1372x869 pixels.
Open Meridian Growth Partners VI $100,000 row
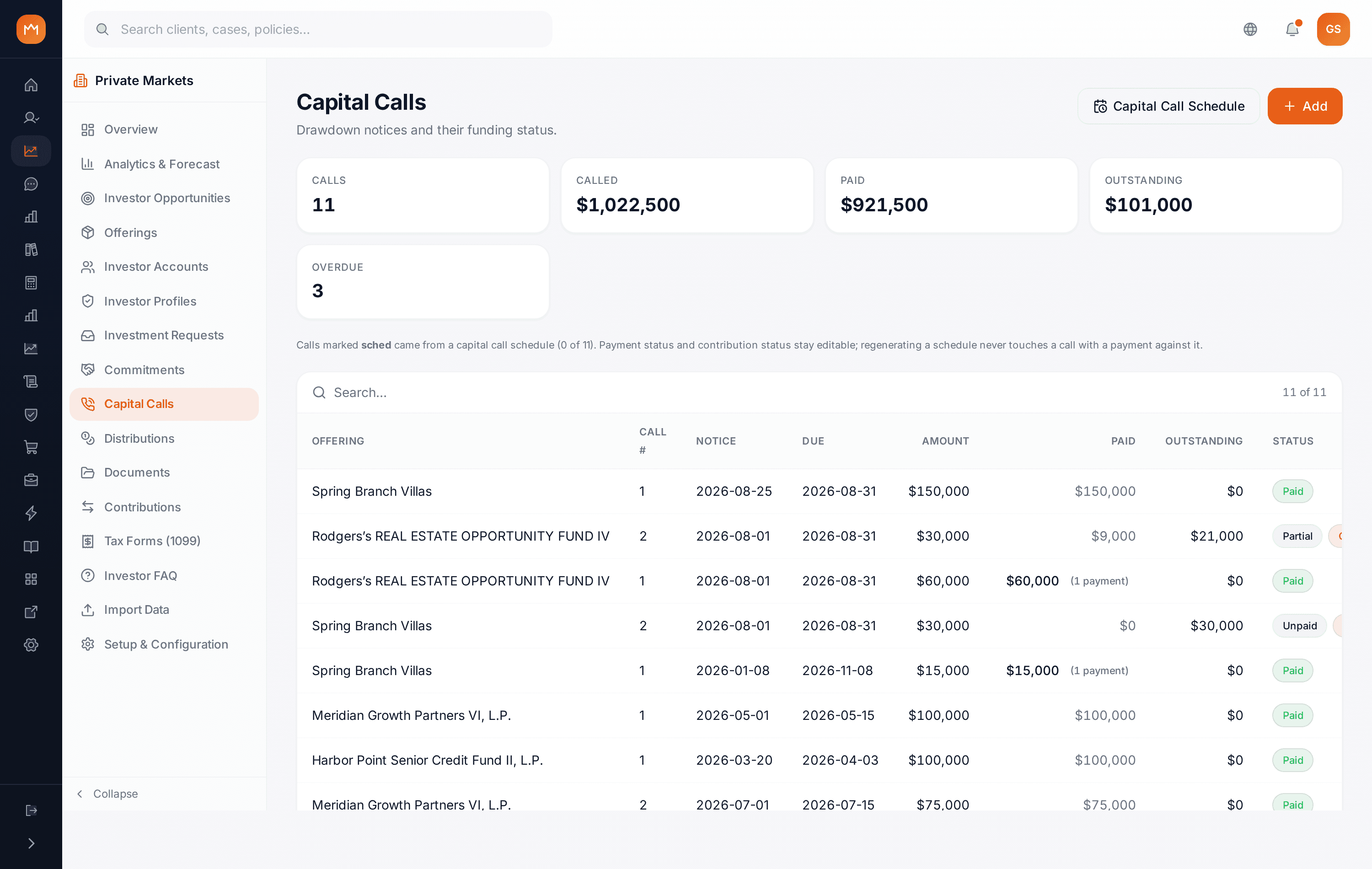pos(820,715)
